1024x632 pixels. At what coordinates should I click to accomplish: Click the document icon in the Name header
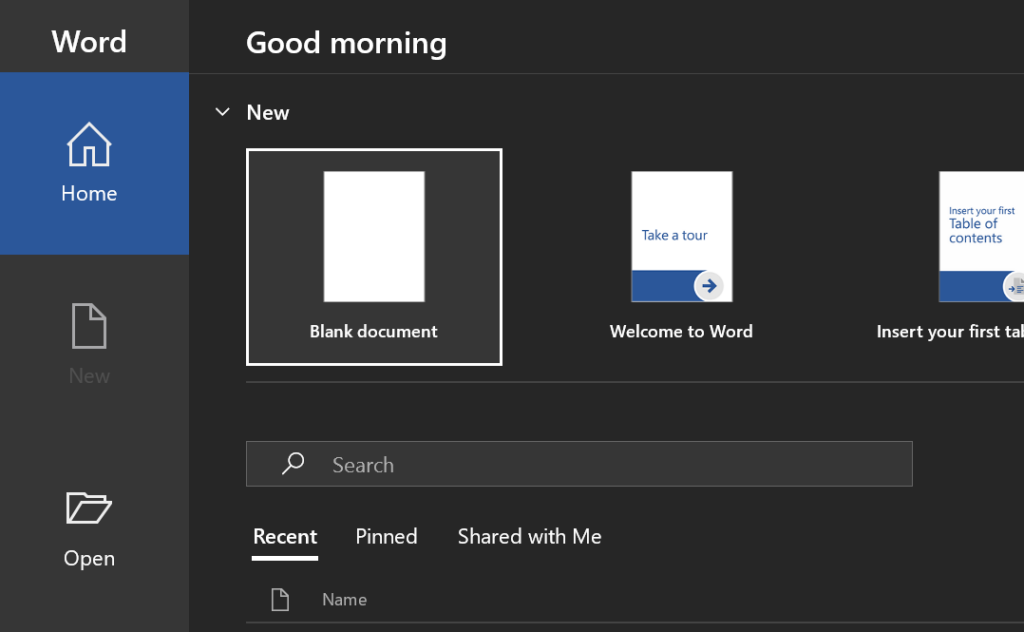[x=280, y=599]
